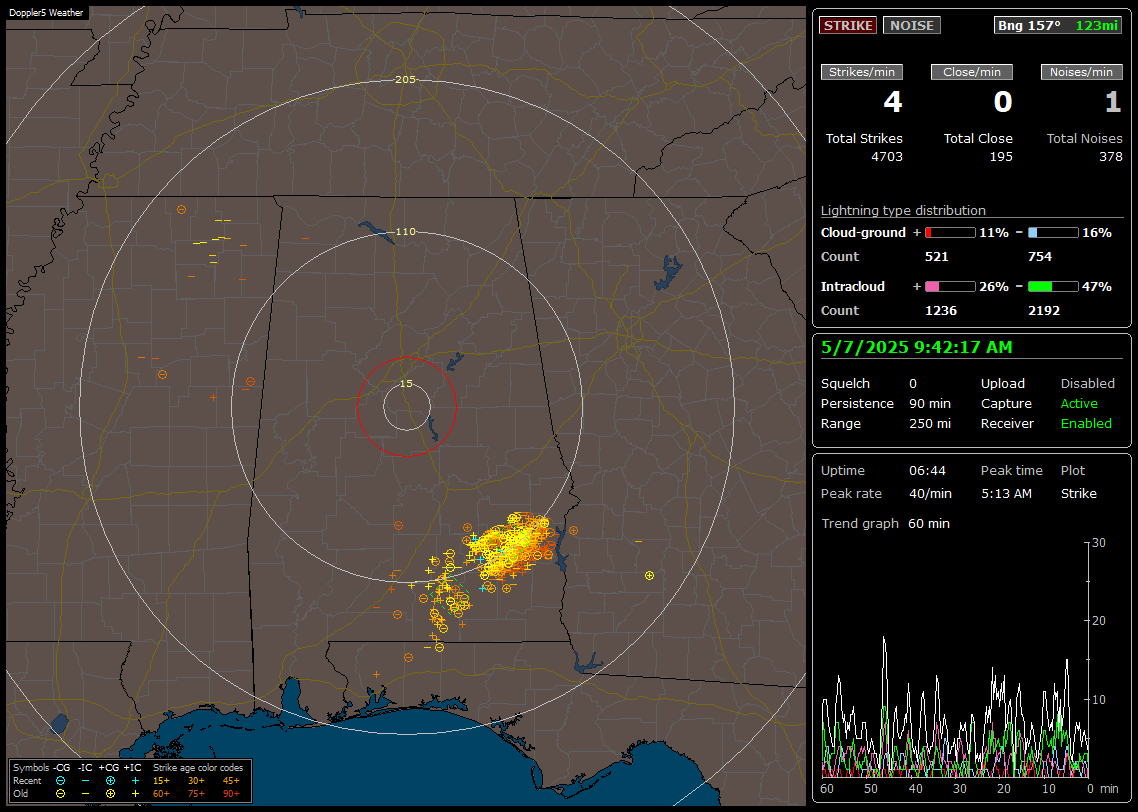Click the Strikes/min label box
1138x812 pixels.
coord(861,72)
